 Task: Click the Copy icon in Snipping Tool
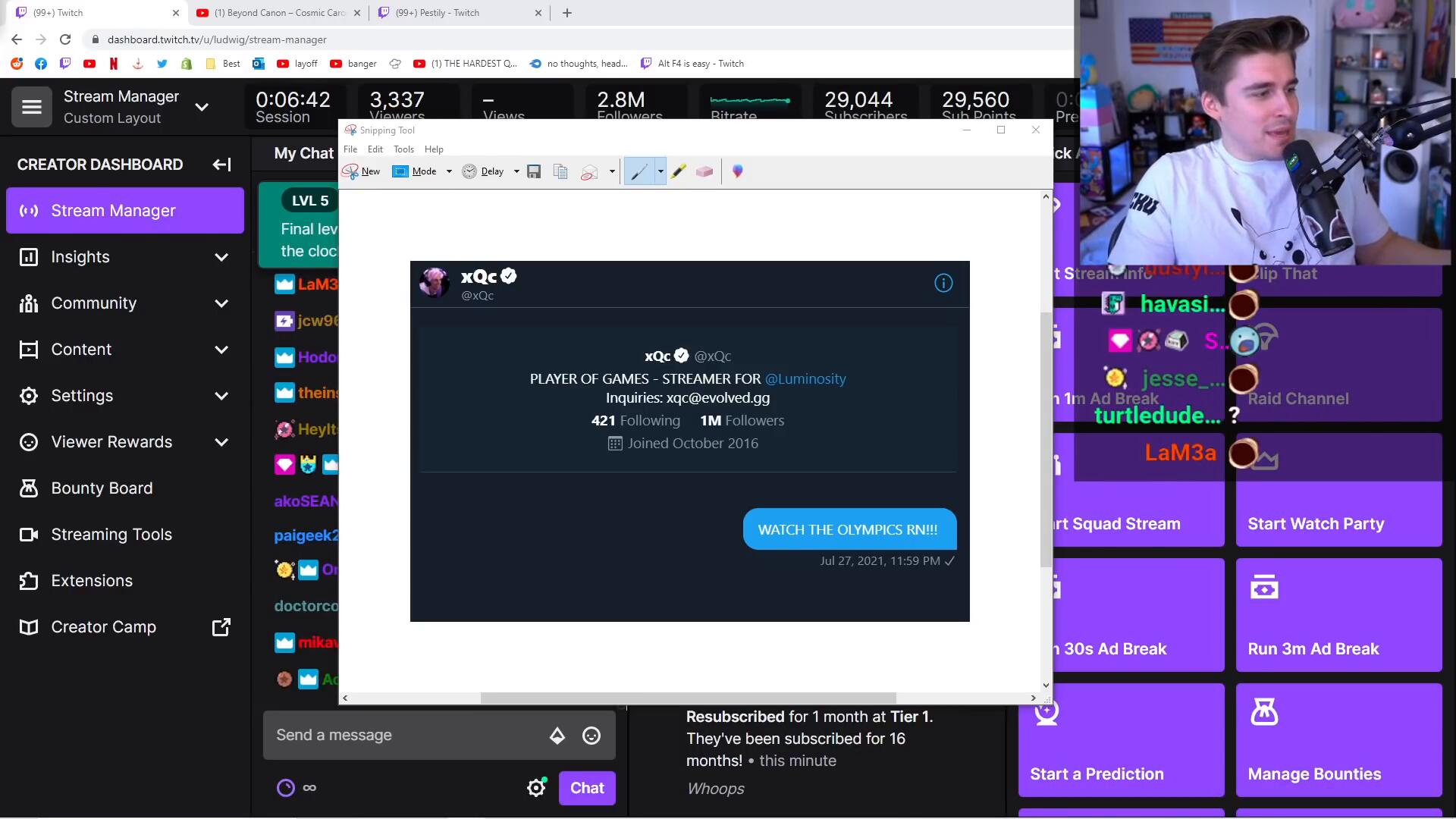[560, 171]
